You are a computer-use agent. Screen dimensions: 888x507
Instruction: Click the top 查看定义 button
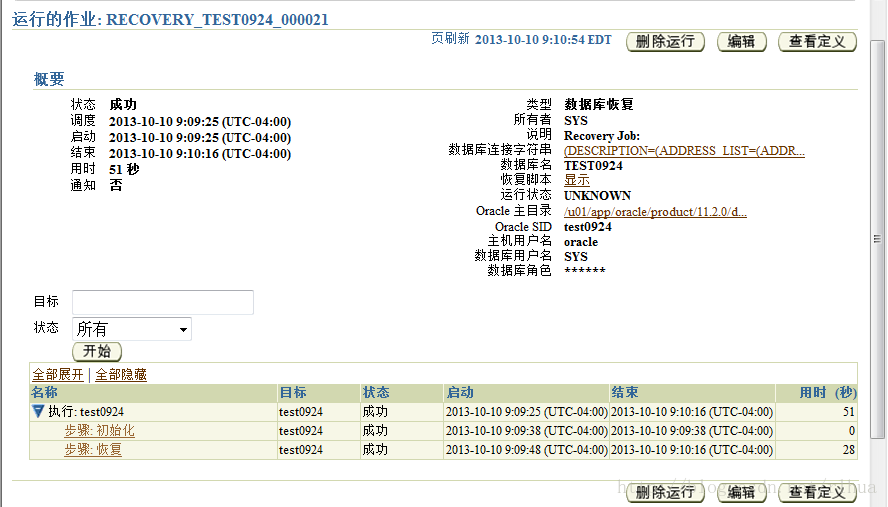(x=817, y=41)
